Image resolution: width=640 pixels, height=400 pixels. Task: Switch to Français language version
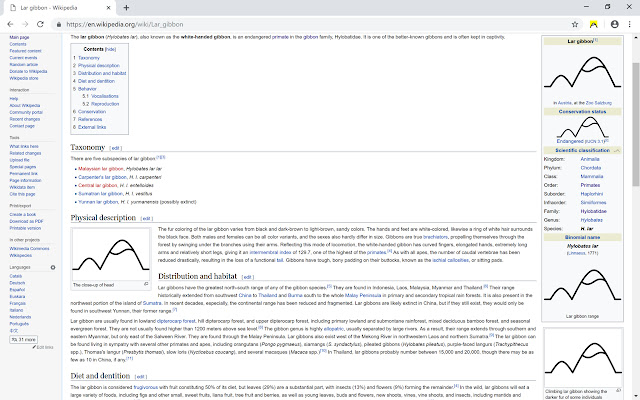click(x=18, y=303)
